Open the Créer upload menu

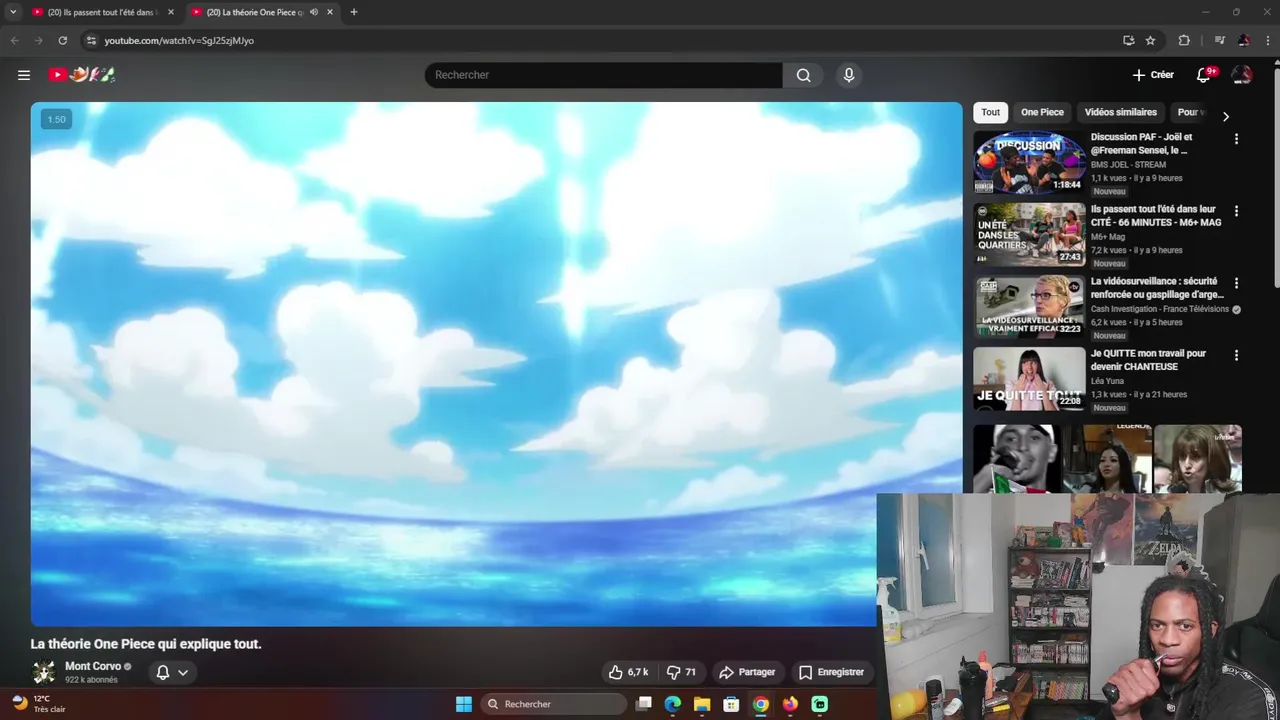tap(1153, 75)
